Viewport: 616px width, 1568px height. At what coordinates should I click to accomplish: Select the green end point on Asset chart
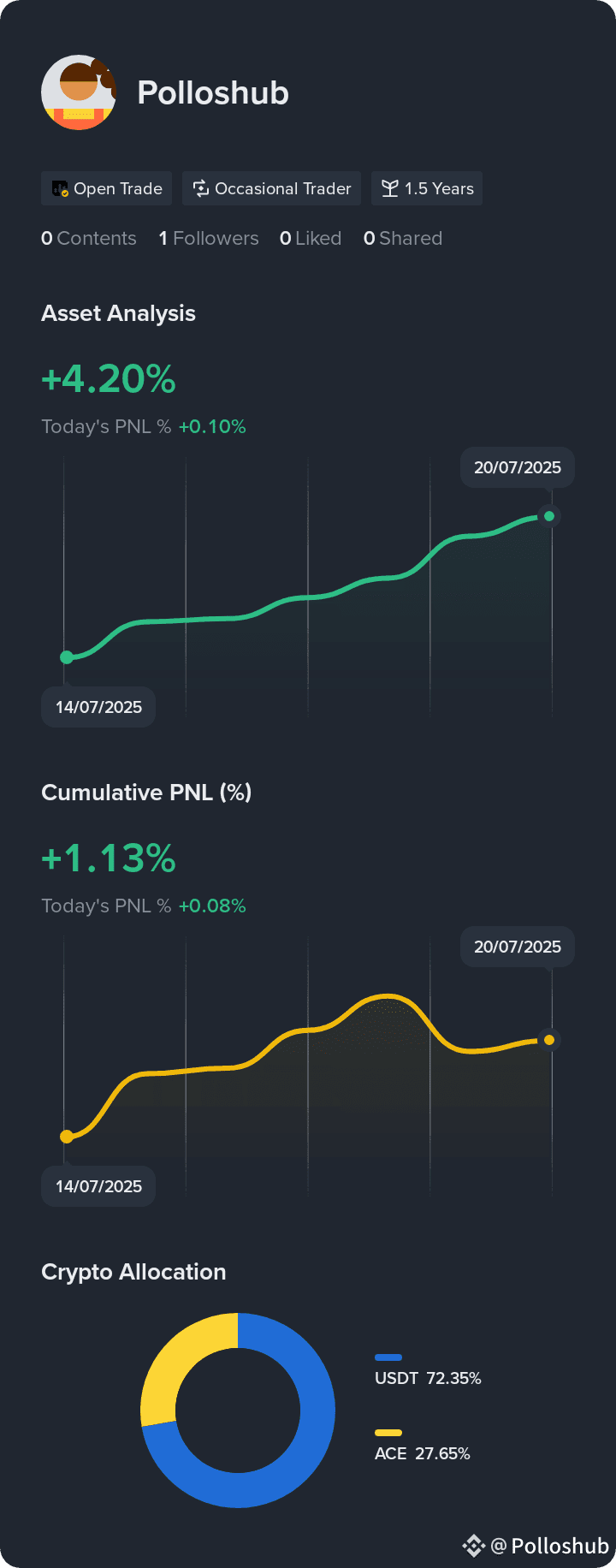(x=549, y=516)
